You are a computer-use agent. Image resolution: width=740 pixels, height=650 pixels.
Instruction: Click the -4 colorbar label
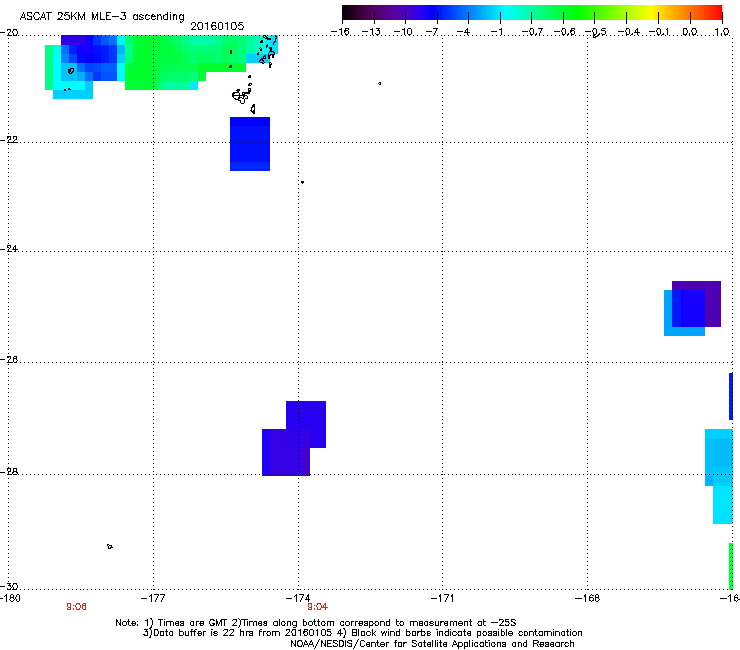pyautogui.click(x=464, y=32)
